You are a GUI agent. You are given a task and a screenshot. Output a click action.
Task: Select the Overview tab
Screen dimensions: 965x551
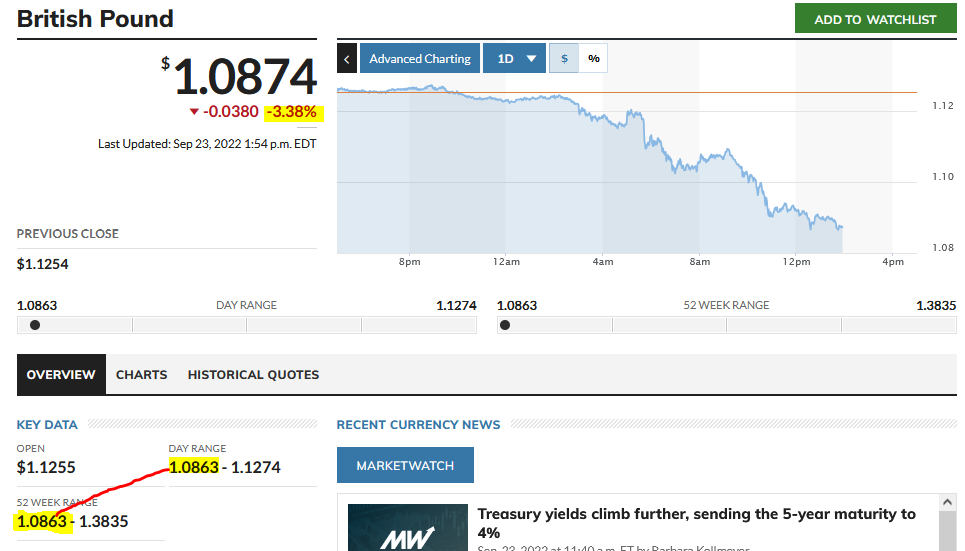pyautogui.click(x=61, y=375)
